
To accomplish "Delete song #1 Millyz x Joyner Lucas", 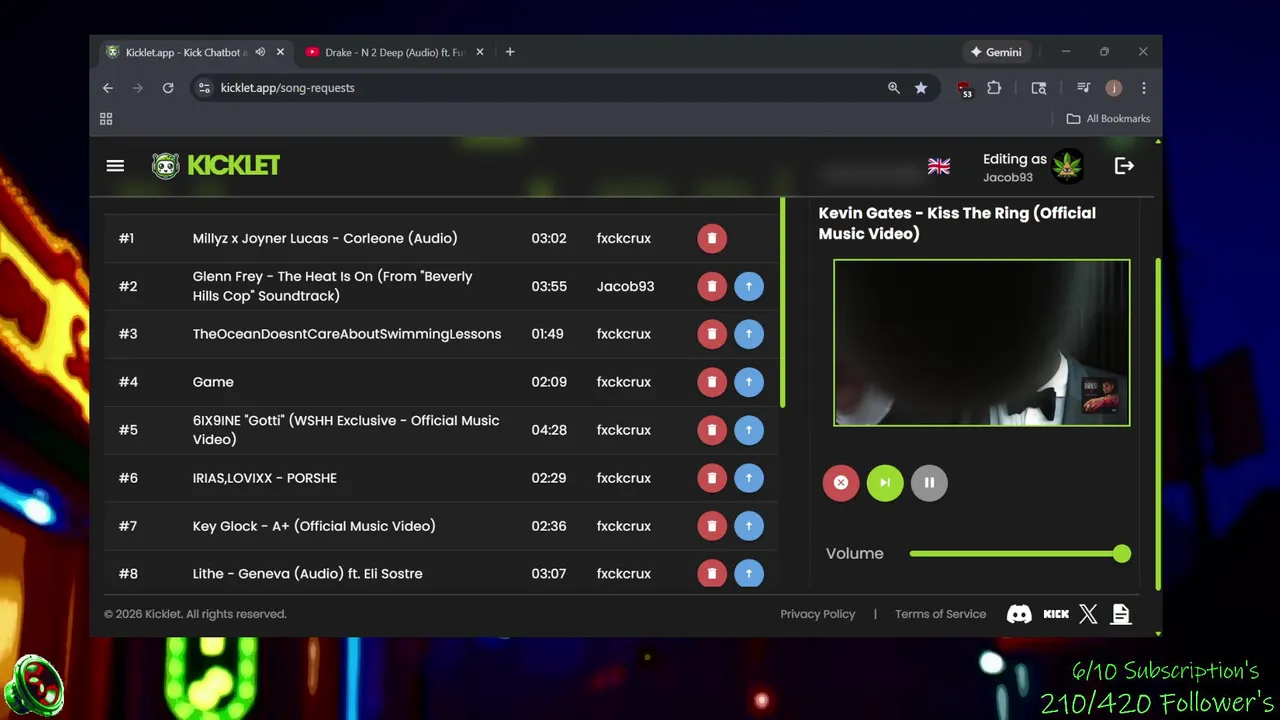I will pos(712,238).
